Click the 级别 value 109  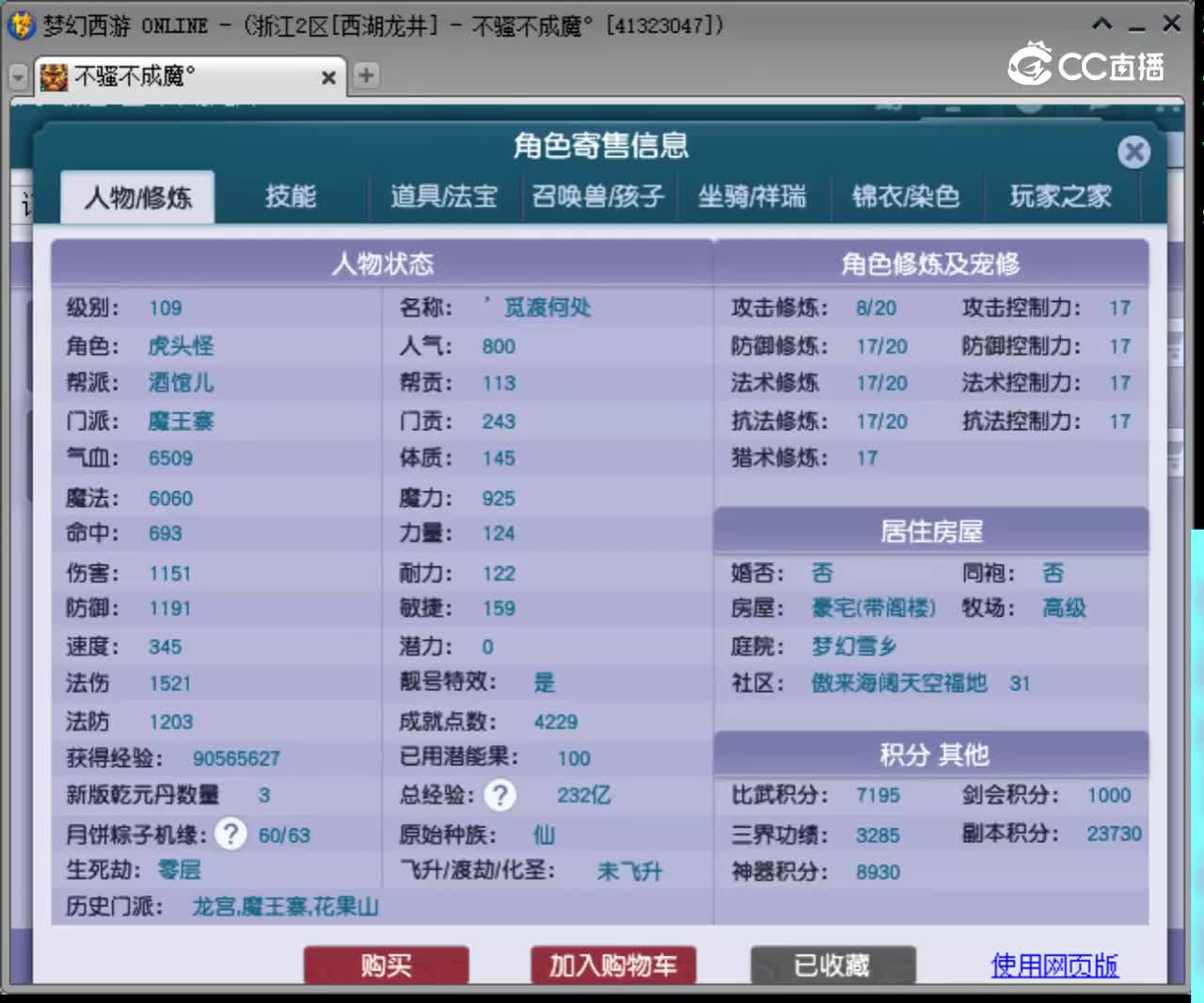[x=166, y=309]
